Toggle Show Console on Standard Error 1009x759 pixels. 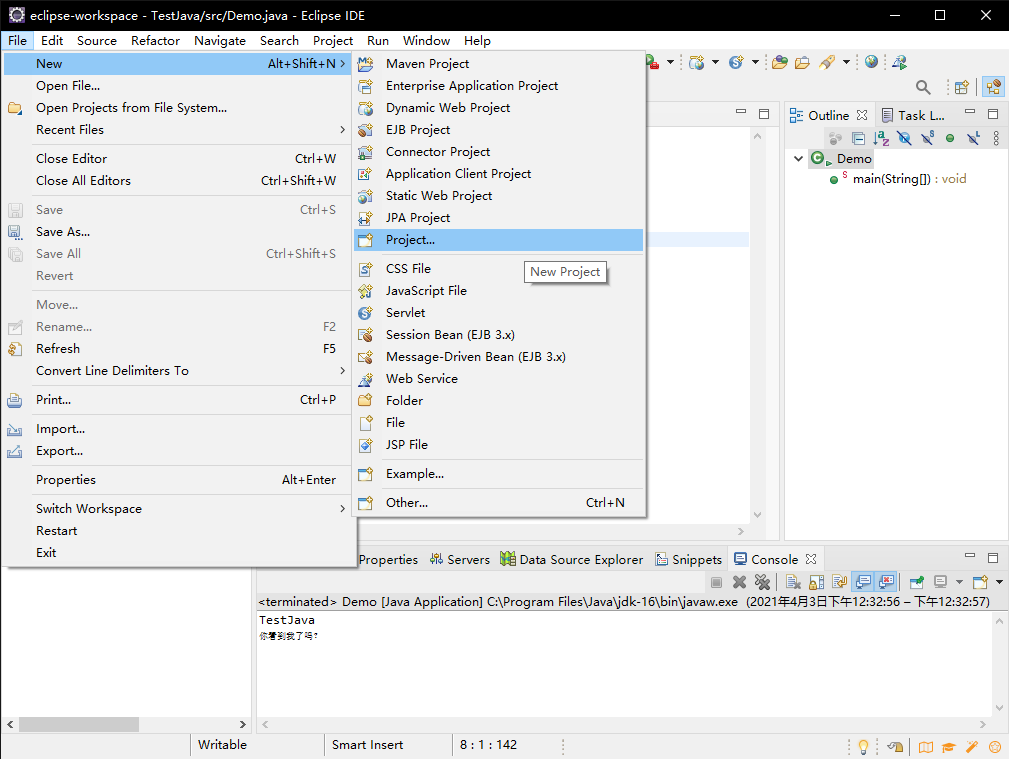[886, 582]
